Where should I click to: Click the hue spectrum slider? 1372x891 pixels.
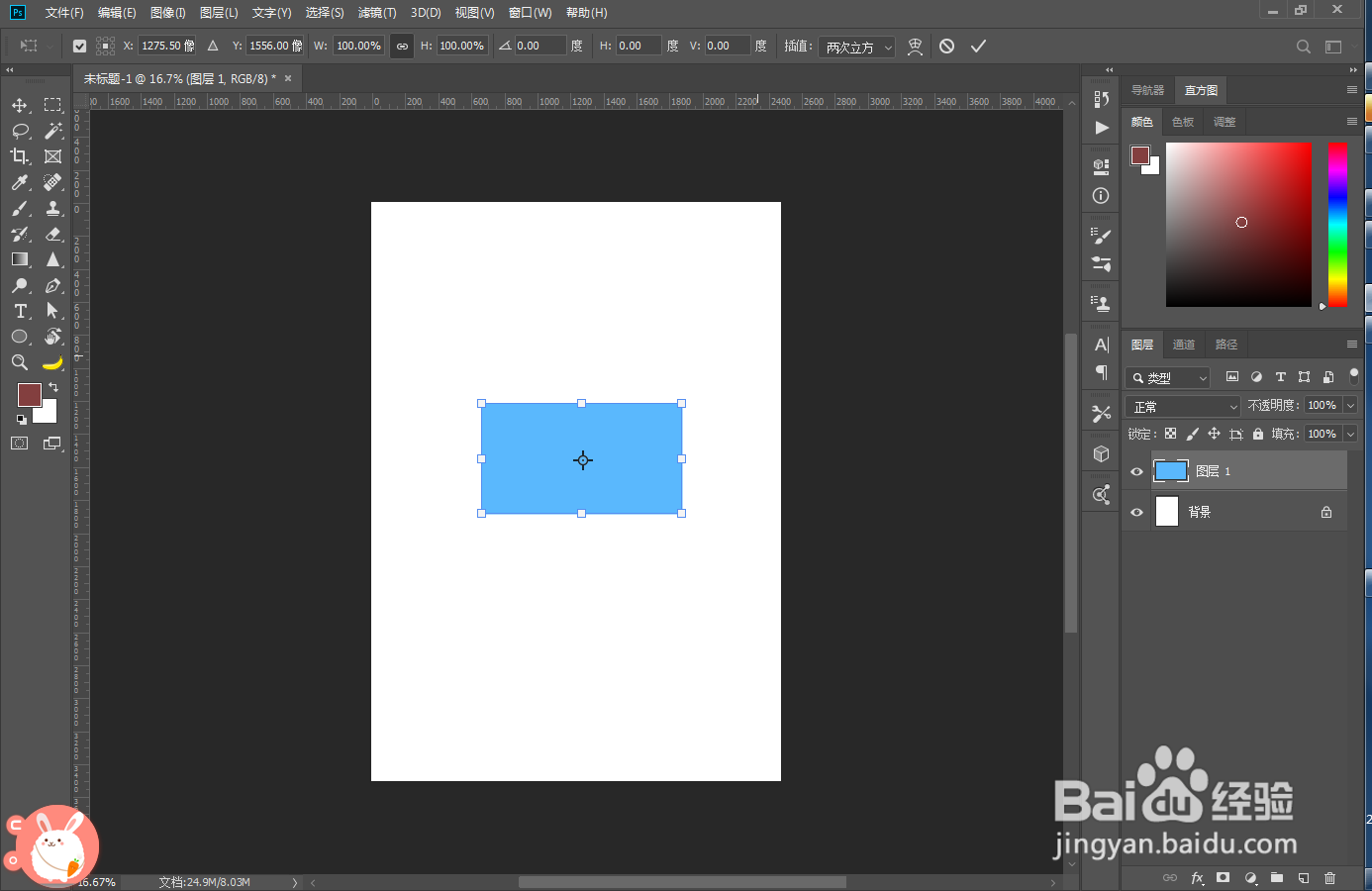point(1337,225)
